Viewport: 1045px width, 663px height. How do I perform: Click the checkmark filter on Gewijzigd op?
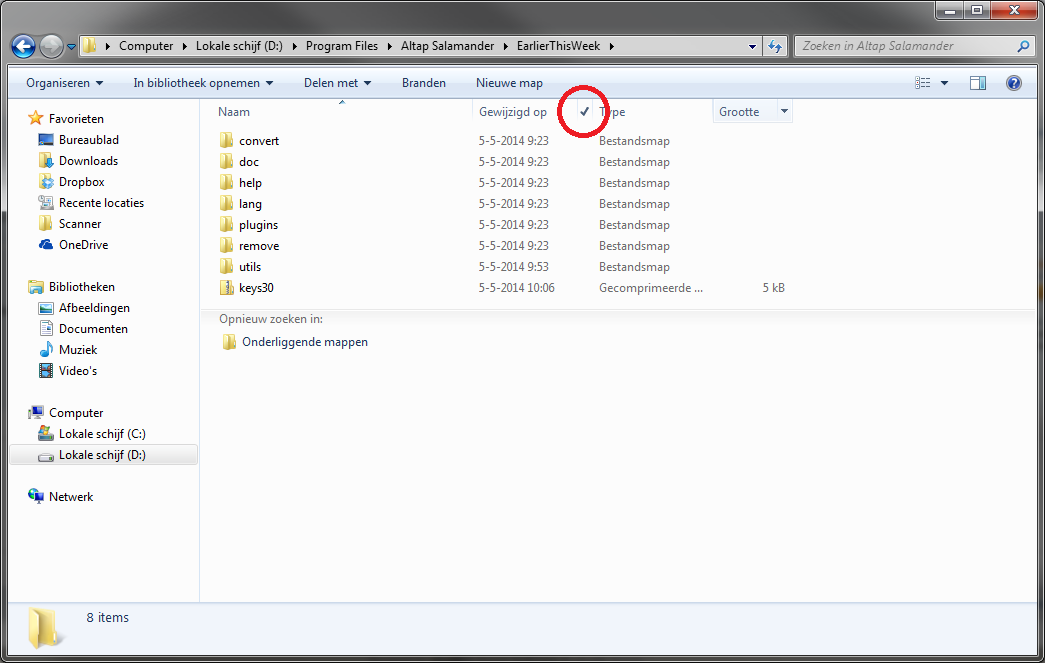(584, 112)
